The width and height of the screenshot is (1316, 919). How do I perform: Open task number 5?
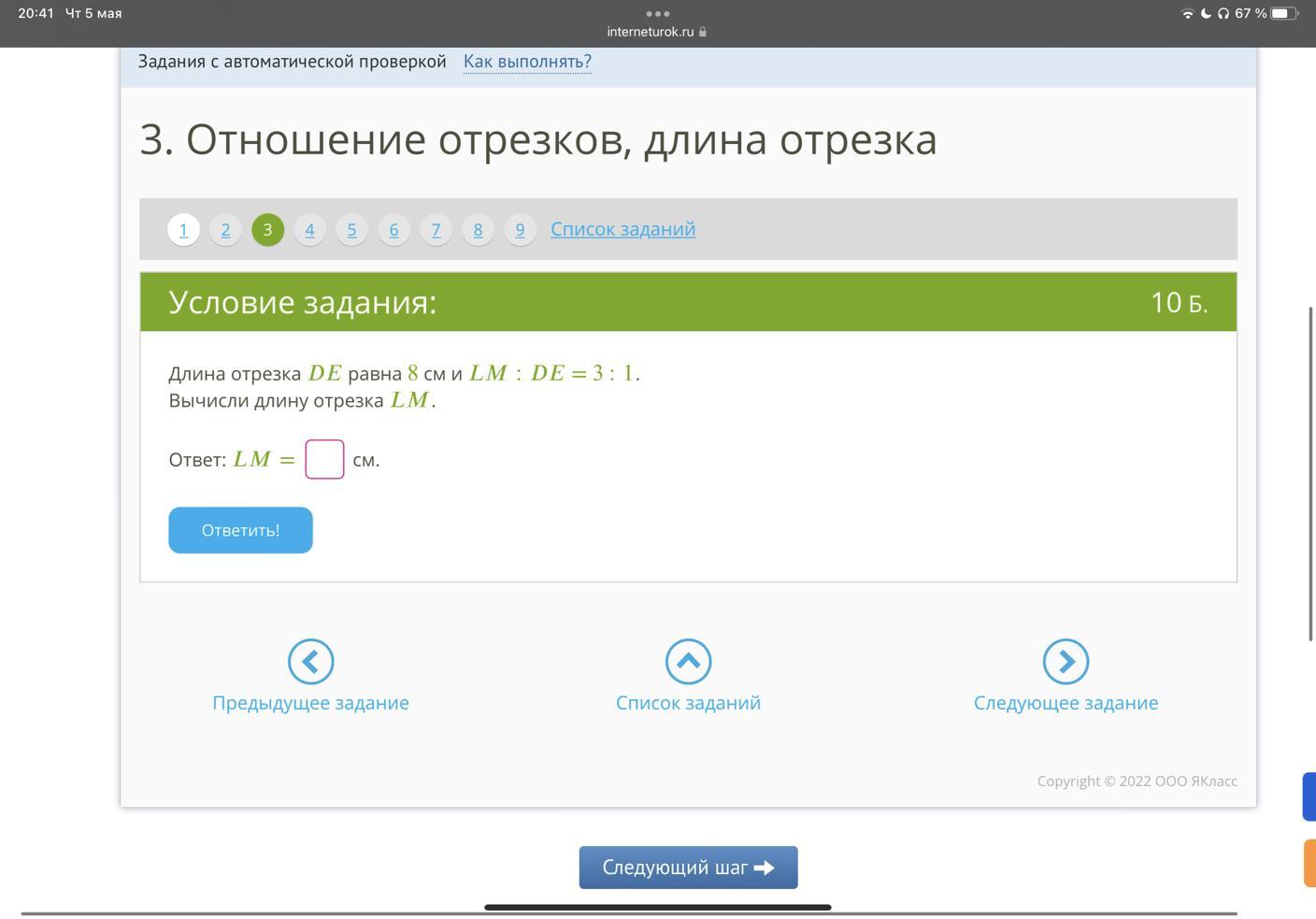(351, 230)
